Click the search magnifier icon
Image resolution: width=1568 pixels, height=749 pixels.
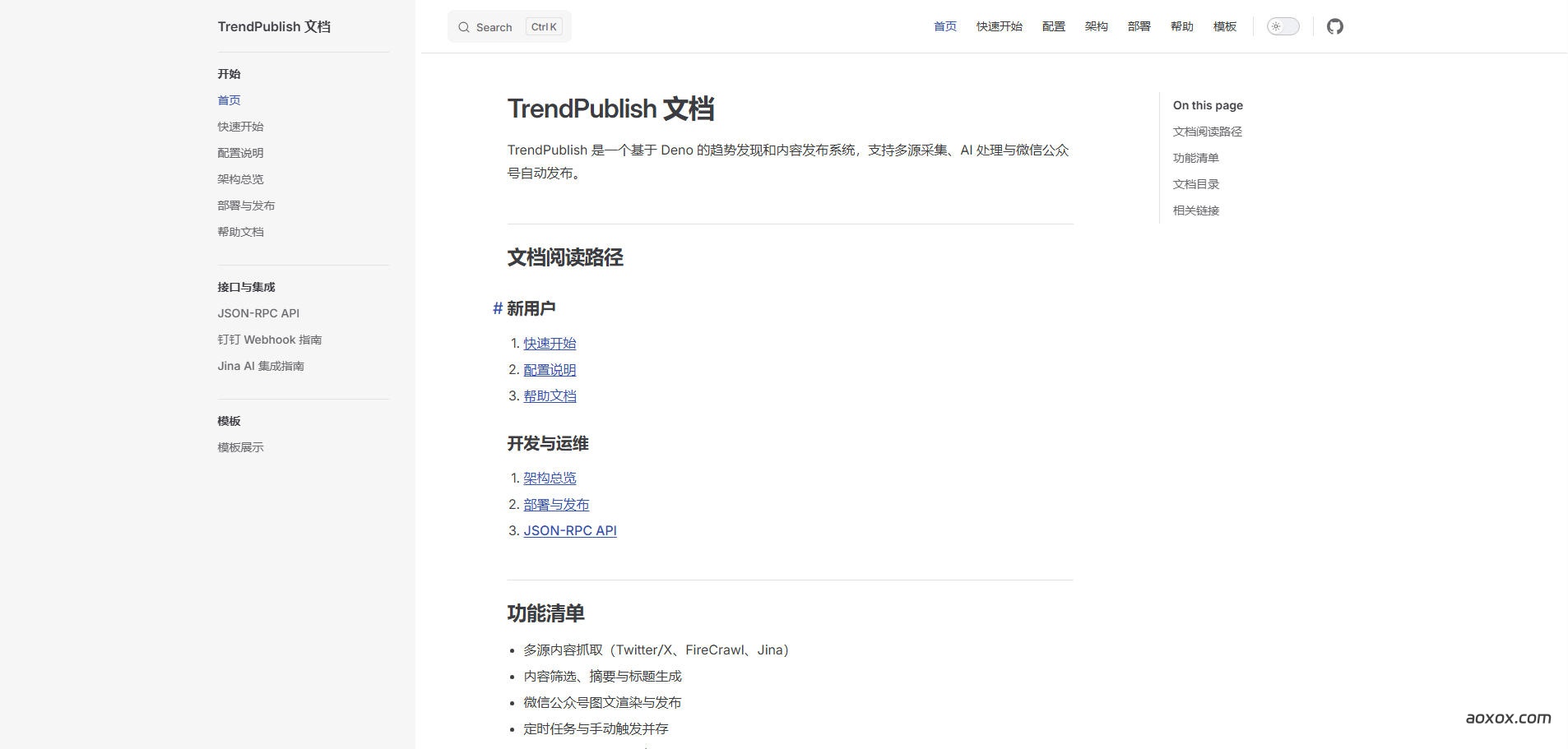pos(464,26)
